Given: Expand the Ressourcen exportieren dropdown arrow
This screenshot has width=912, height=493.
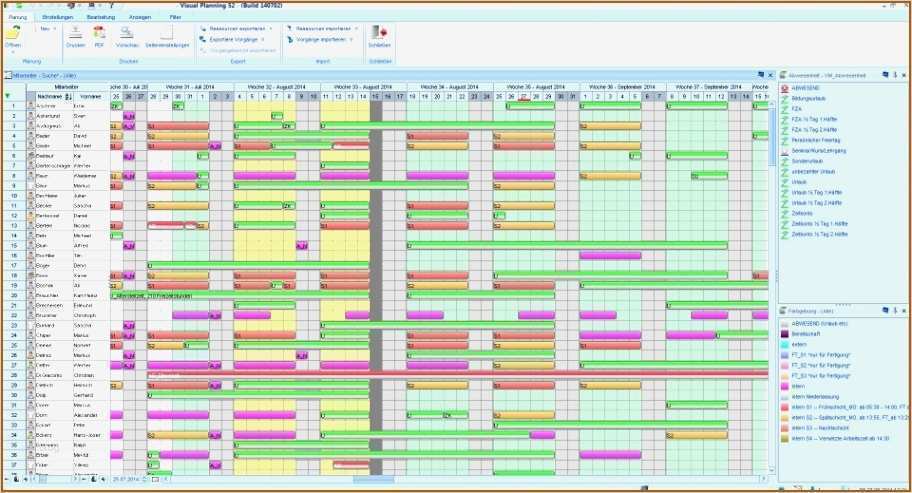Looking at the screenshot, I should coord(270,28).
